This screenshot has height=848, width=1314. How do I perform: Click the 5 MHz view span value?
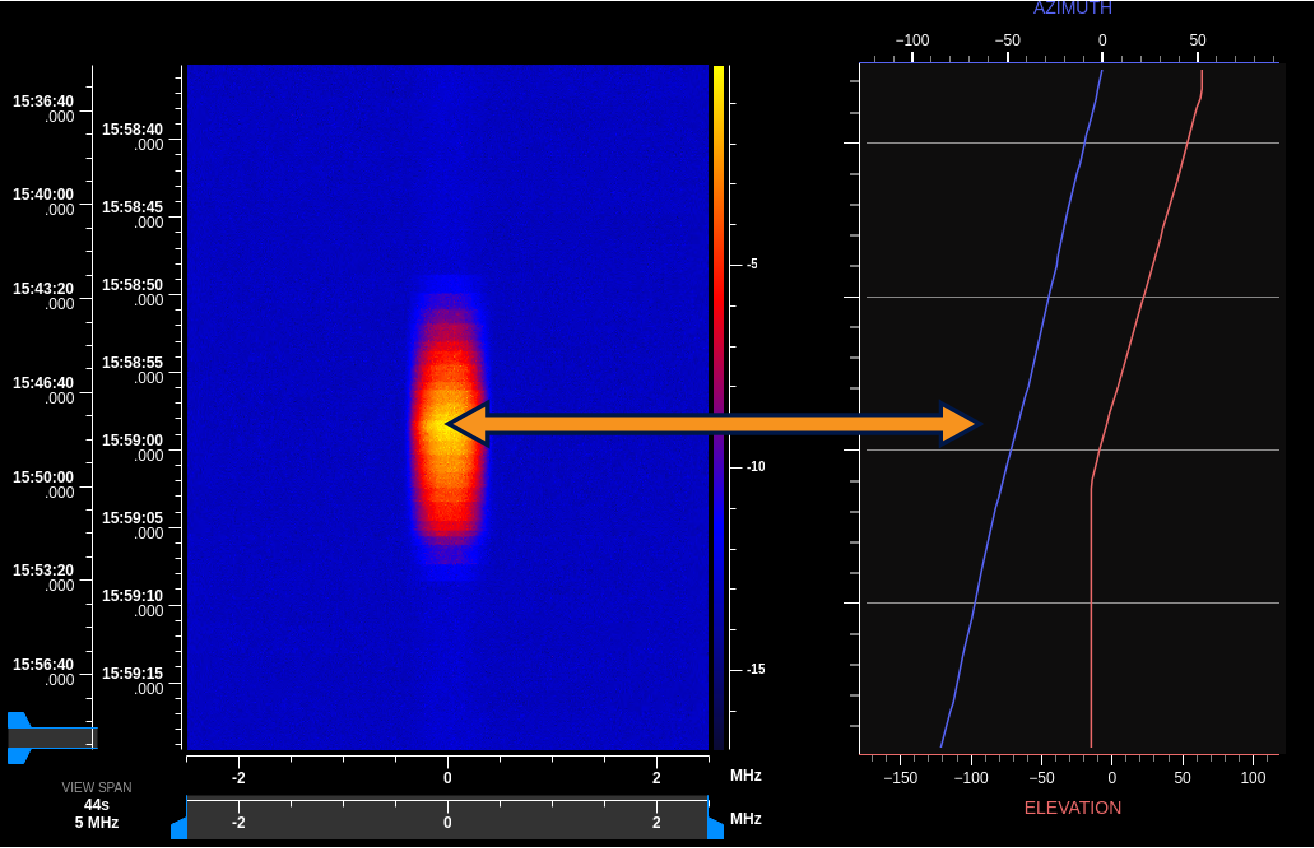pyautogui.click(x=96, y=822)
